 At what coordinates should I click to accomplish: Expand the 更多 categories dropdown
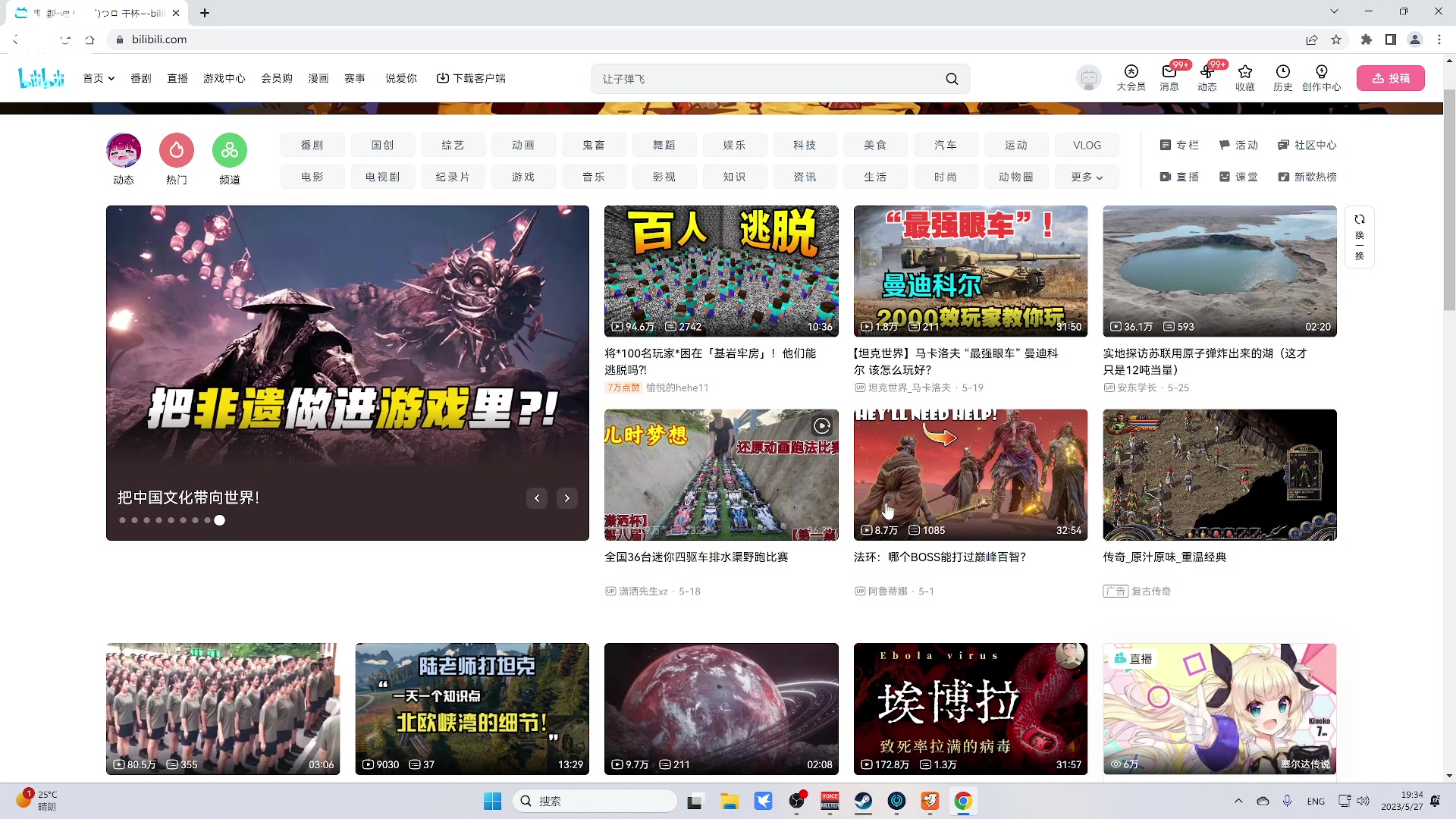pyautogui.click(x=1087, y=177)
